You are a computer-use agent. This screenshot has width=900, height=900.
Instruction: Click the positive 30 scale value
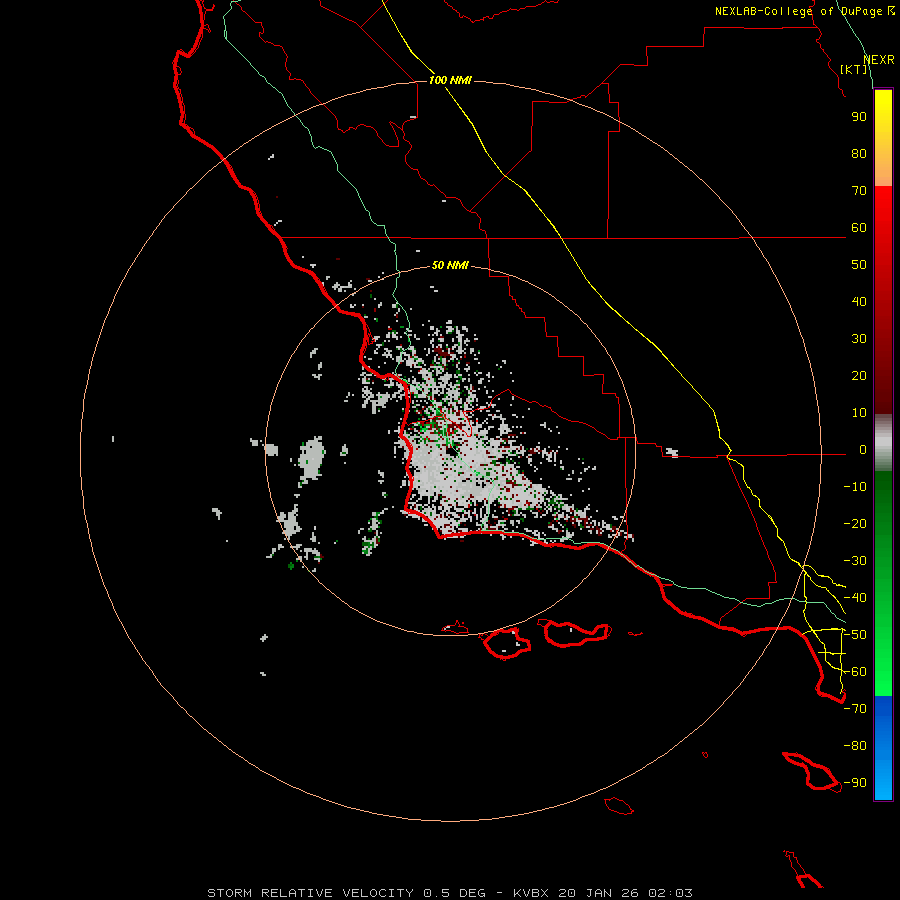pyautogui.click(x=859, y=339)
